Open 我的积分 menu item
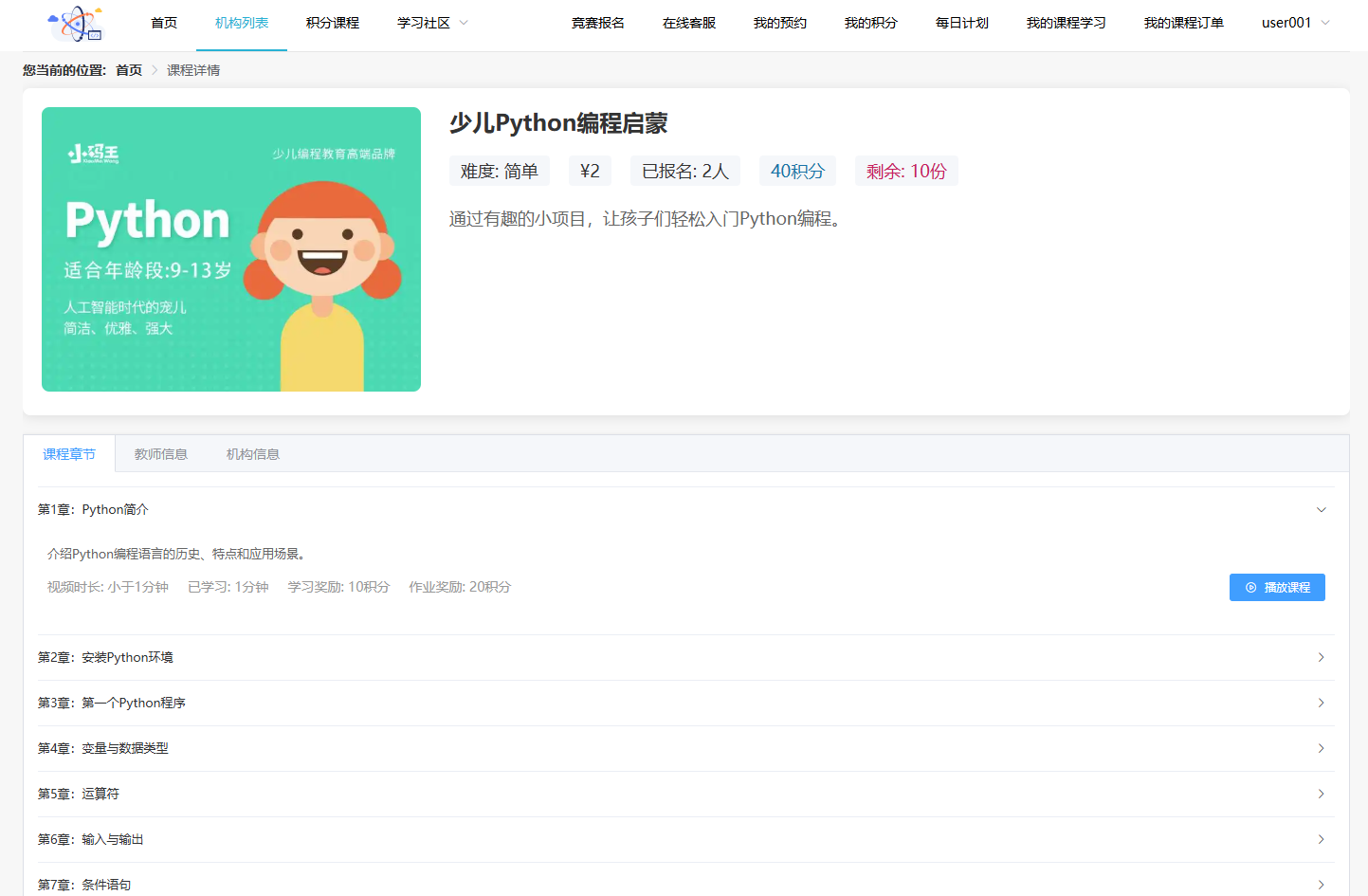 [871, 23]
